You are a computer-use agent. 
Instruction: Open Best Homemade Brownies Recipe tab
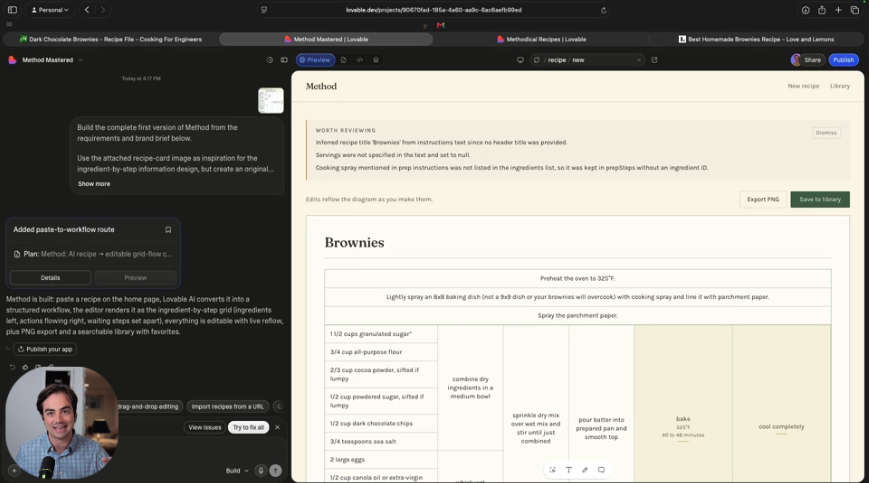pos(756,39)
